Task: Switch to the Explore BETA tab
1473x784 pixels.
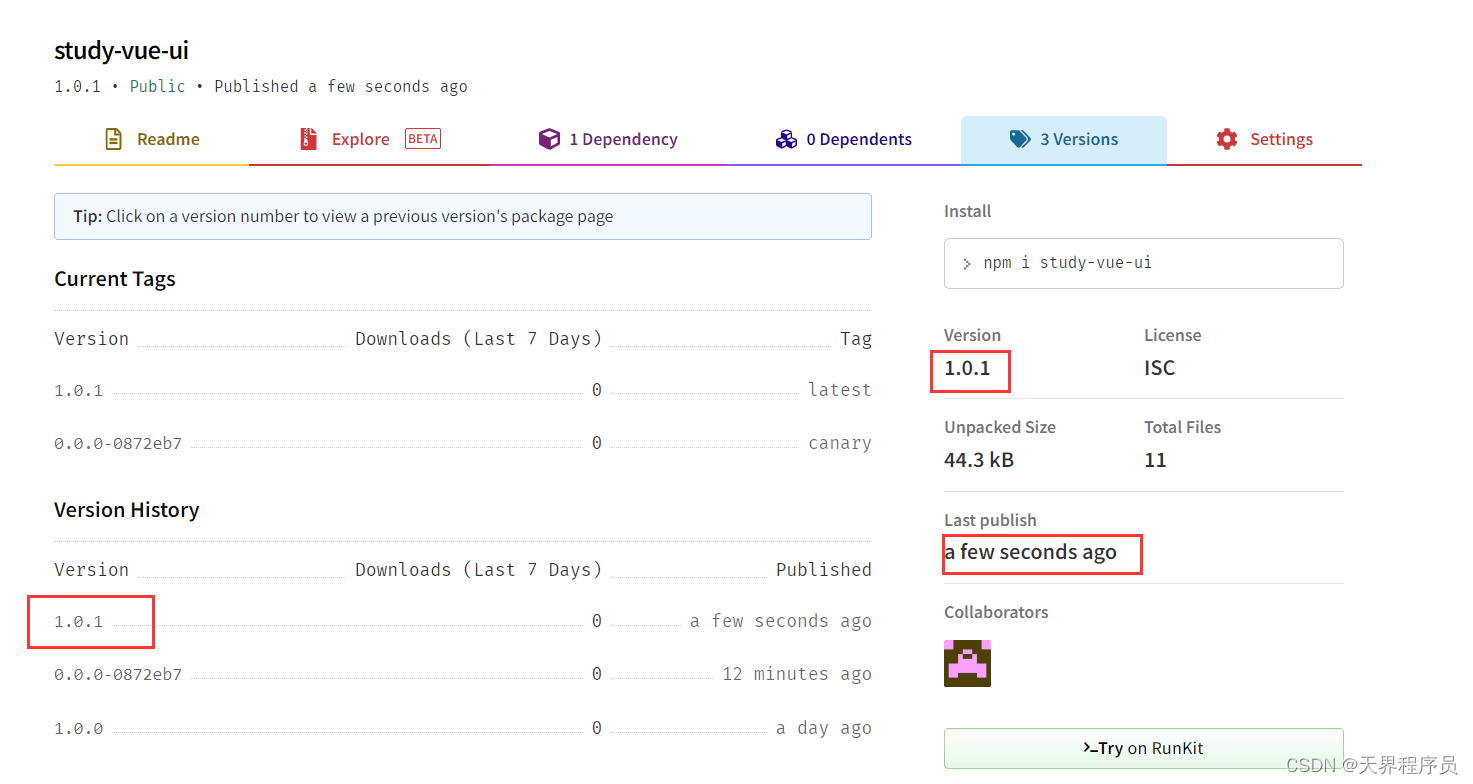Action: click(x=370, y=140)
